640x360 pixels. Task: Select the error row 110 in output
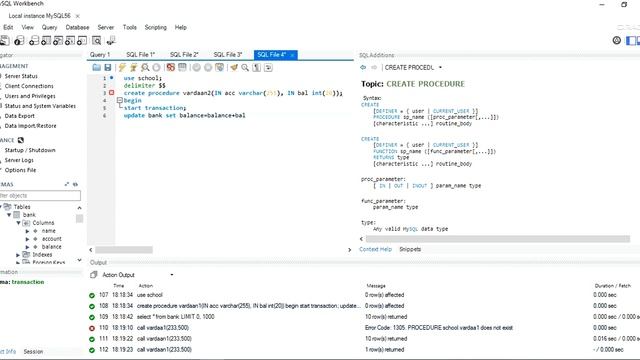(363, 328)
